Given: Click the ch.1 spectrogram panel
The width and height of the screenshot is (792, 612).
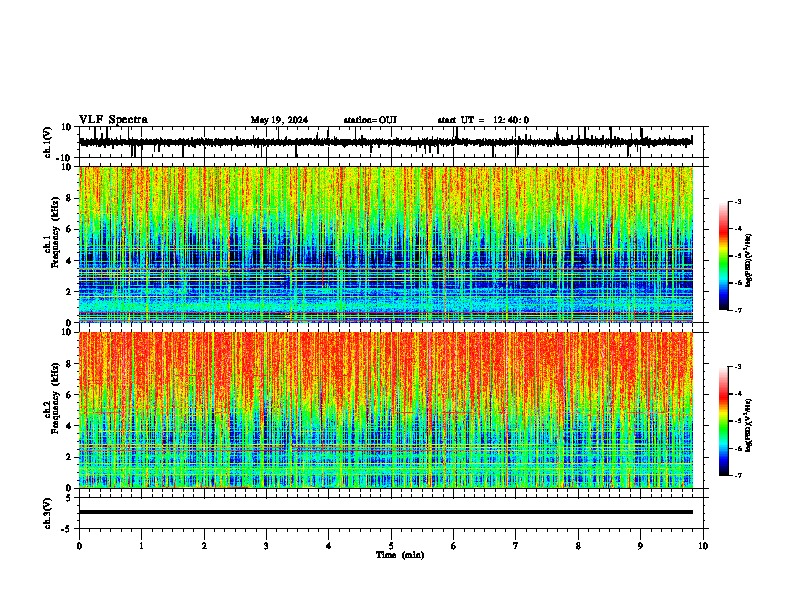Looking at the screenshot, I should tap(386, 244).
